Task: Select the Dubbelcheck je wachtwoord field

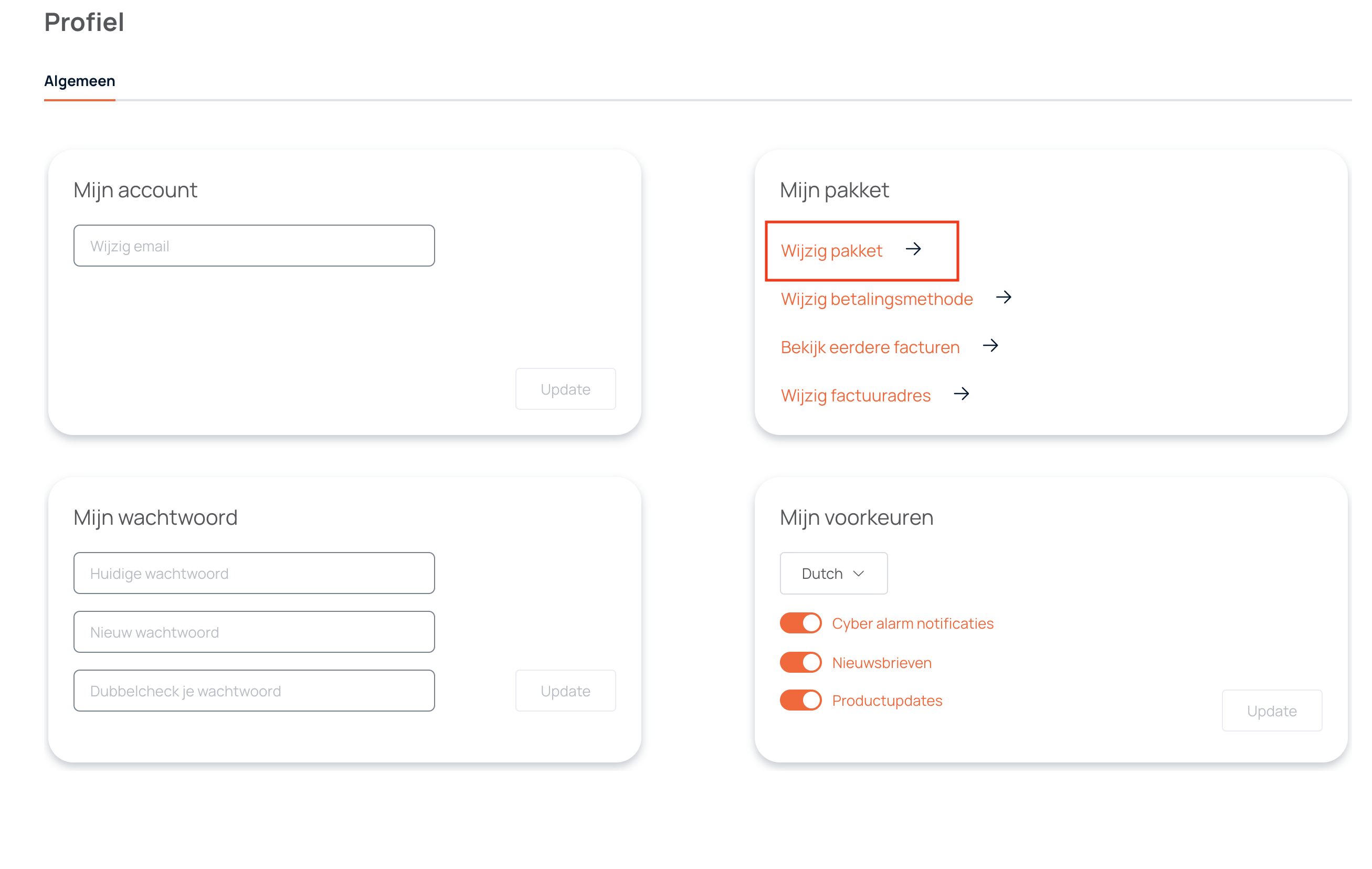Action: coord(254,691)
